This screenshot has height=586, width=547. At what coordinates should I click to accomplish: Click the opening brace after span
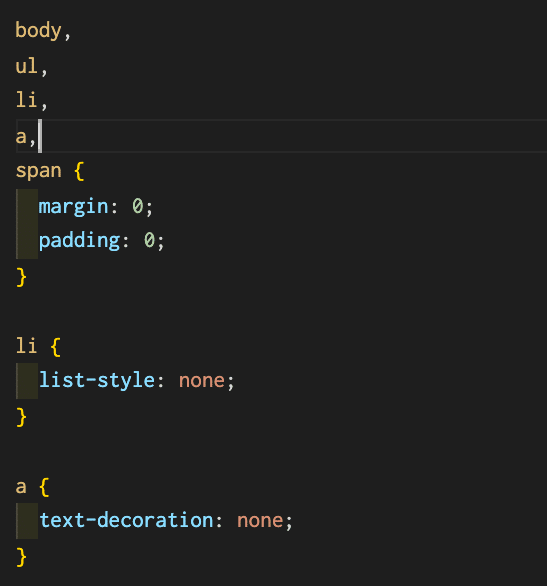coord(79,171)
